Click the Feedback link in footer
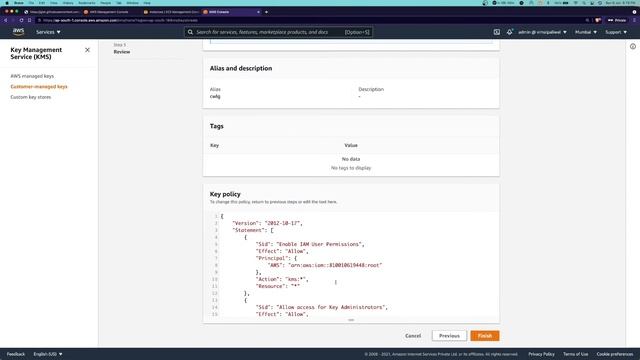Screen dimensions: 640x360 [16, 354]
